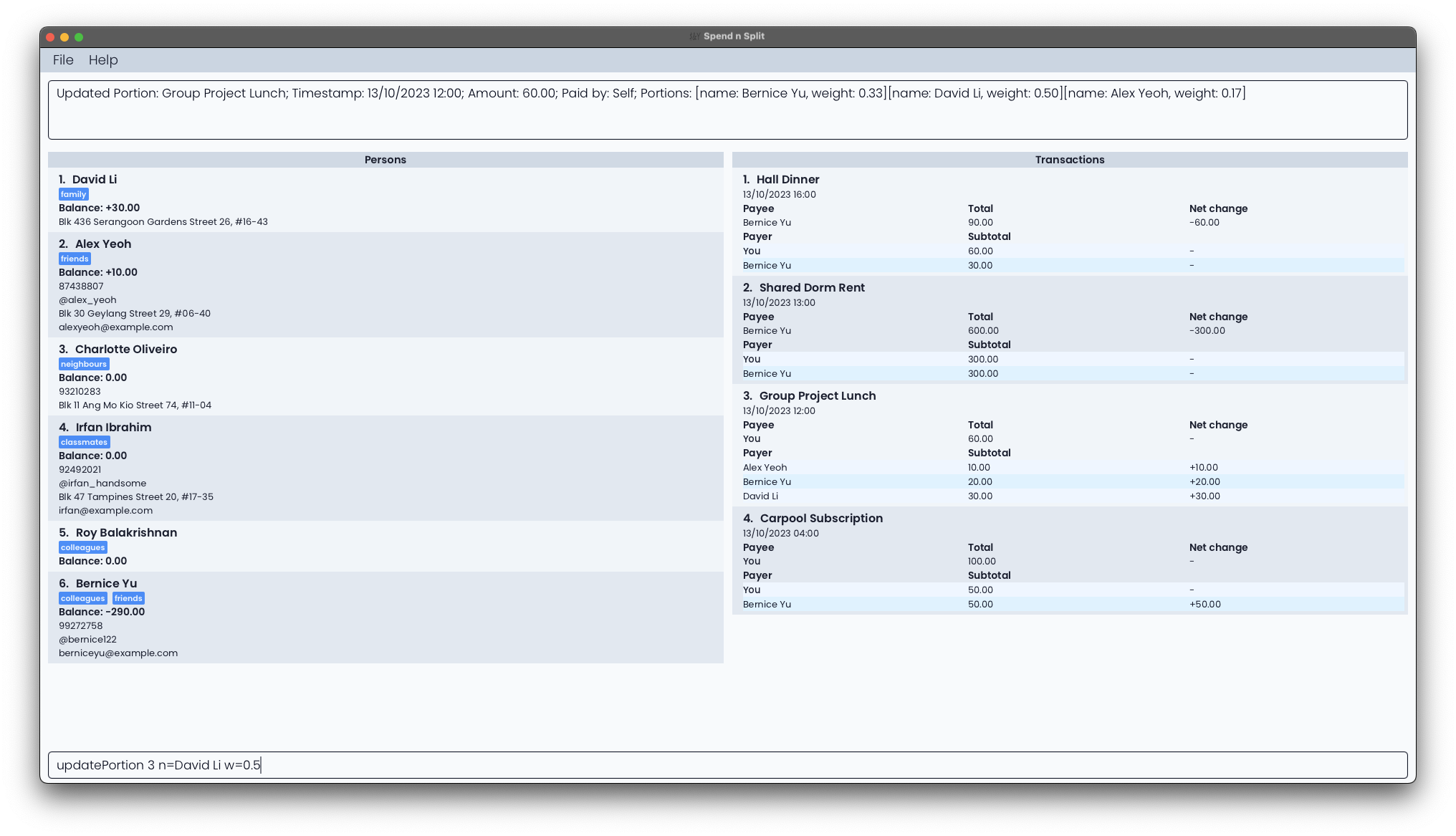Click berniceyu@example.com email
The width and height of the screenshot is (1456, 836).
coord(118,653)
